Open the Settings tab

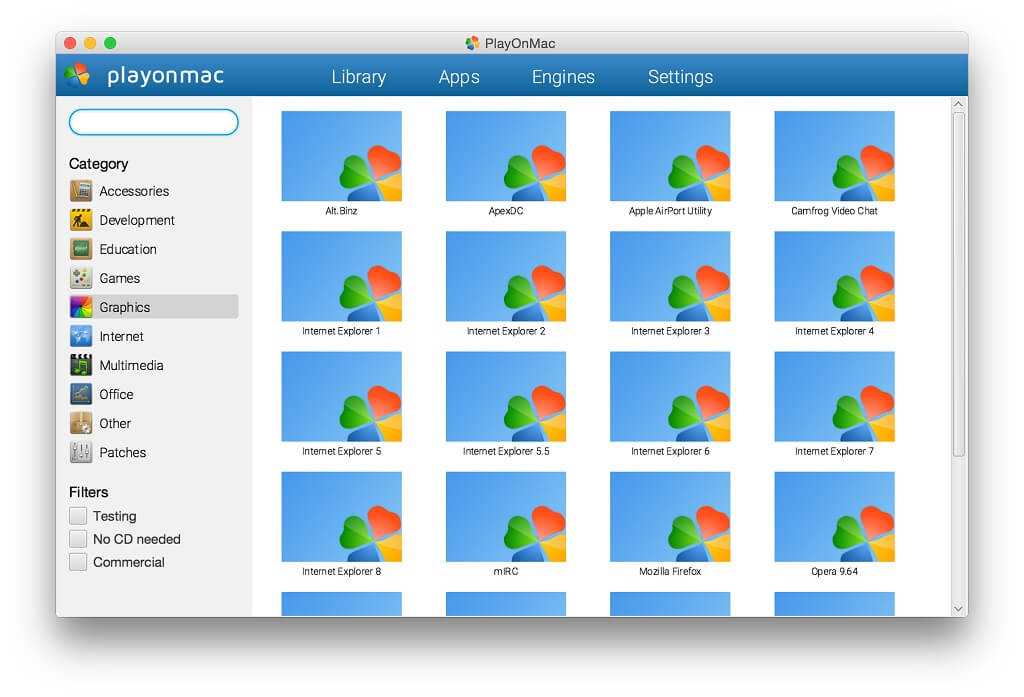coord(680,76)
